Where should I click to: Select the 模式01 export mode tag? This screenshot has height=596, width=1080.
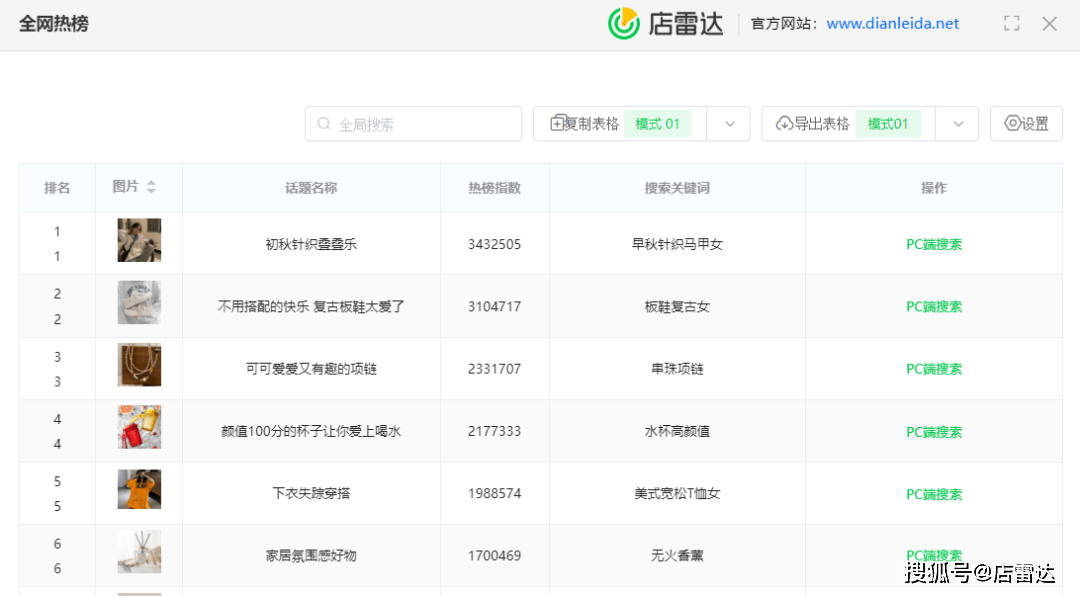point(887,124)
